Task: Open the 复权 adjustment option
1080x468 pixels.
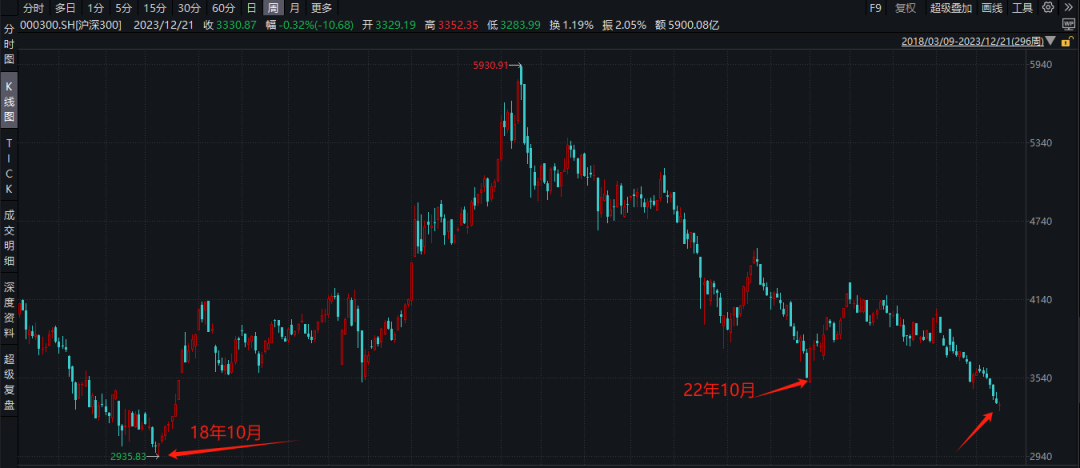Action: (x=906, y=8)
